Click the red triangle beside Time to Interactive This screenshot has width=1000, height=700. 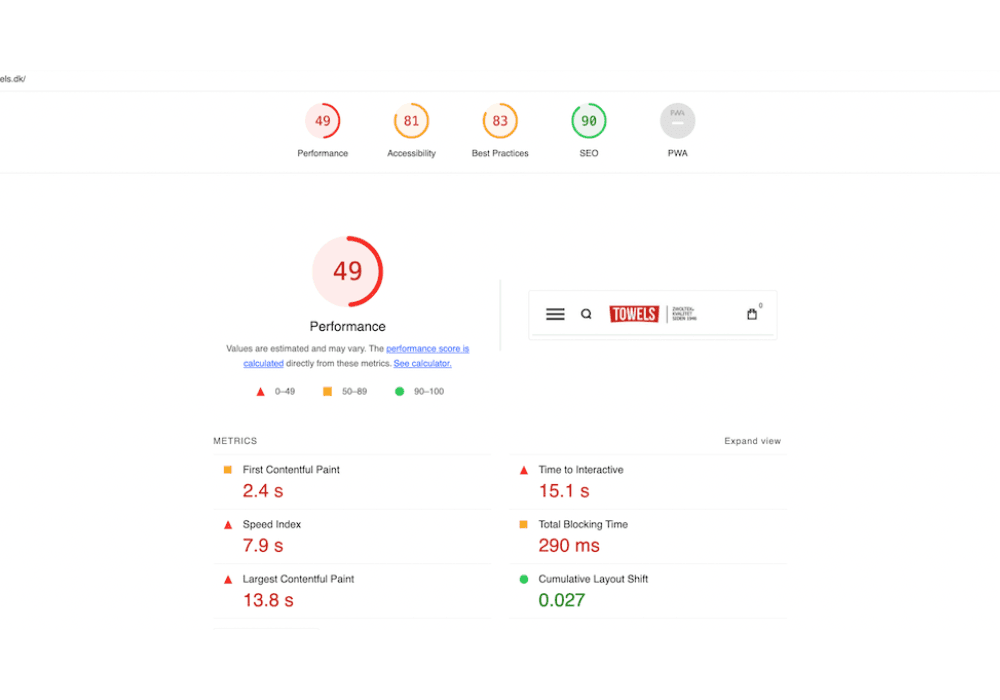tap(522, 469)
